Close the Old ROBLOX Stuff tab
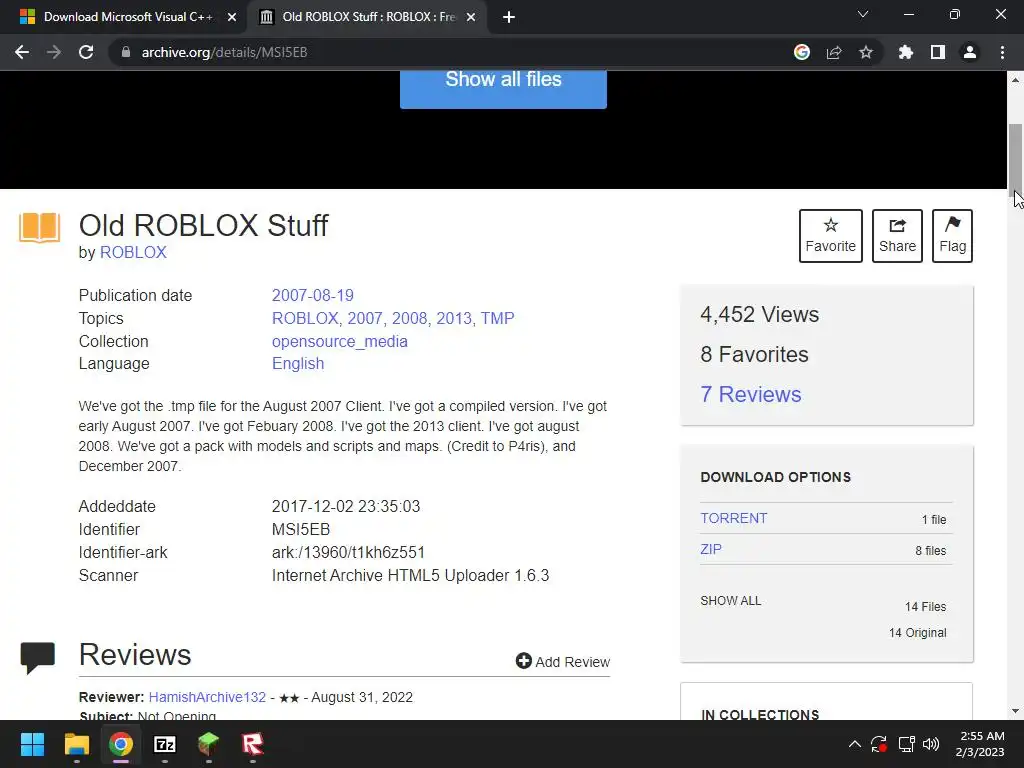 (471, 17)
